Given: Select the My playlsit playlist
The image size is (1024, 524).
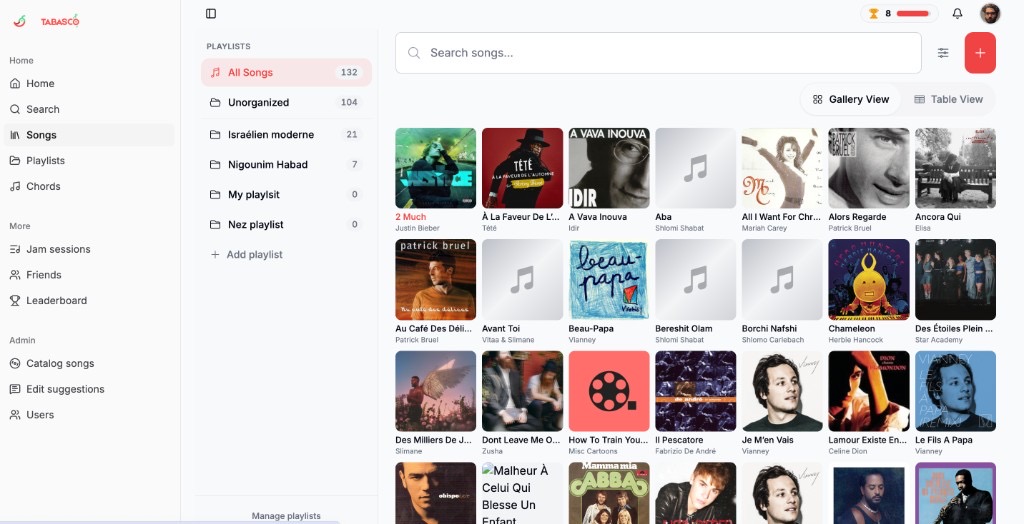Looking at the screenshot, I should (x=286, y=195).
